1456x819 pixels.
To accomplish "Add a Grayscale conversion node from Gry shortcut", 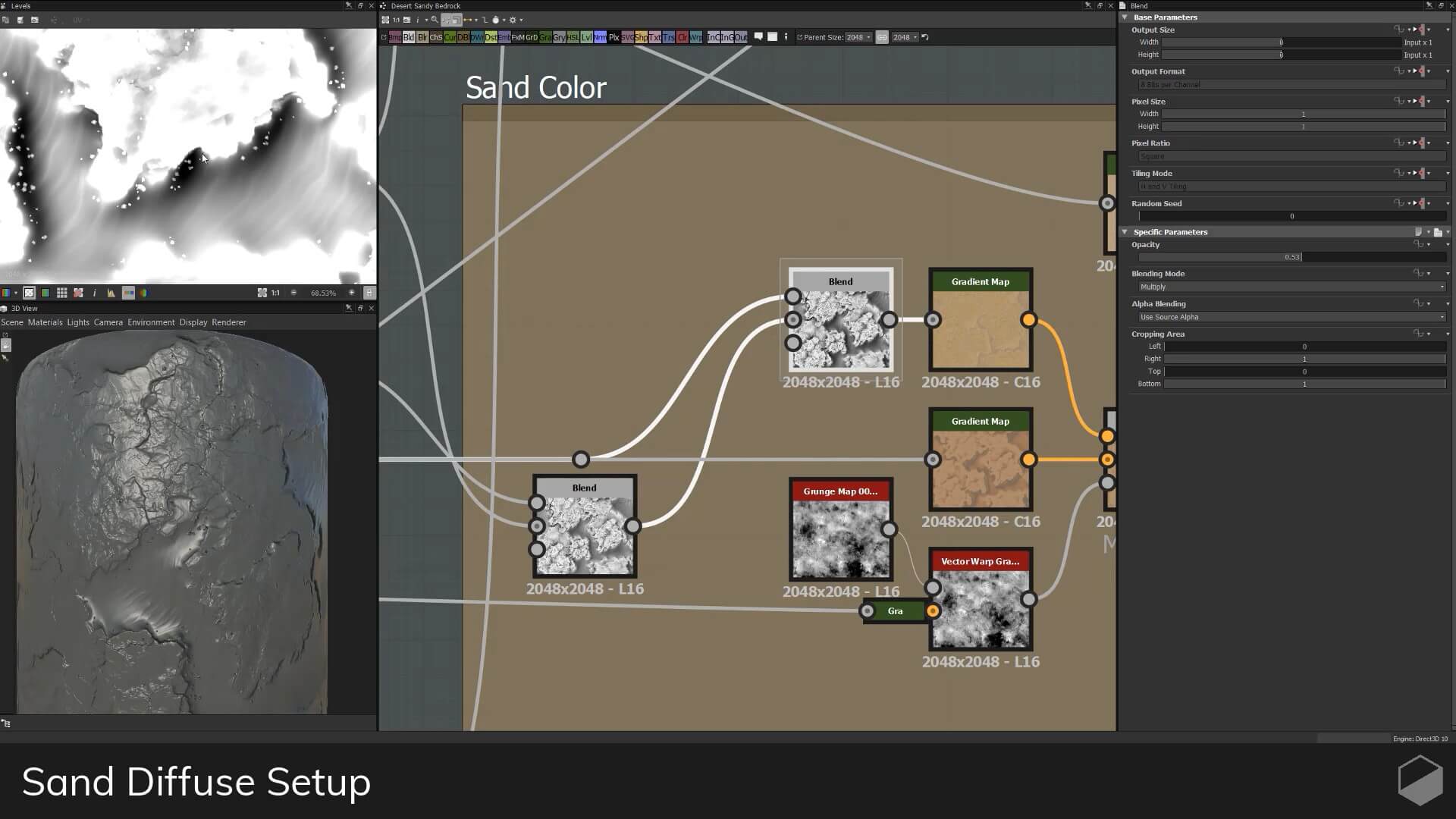I will tap(559, 37).
